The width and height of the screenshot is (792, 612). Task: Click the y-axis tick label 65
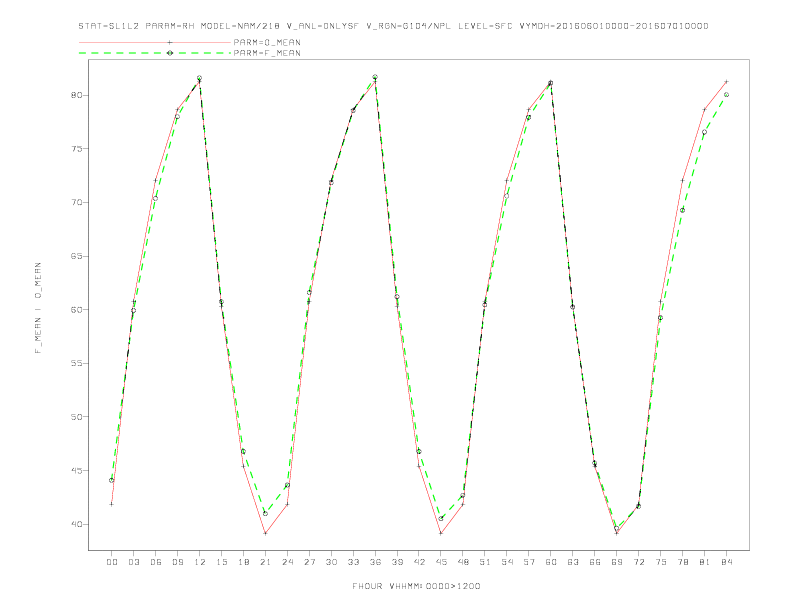coord(77,256)
